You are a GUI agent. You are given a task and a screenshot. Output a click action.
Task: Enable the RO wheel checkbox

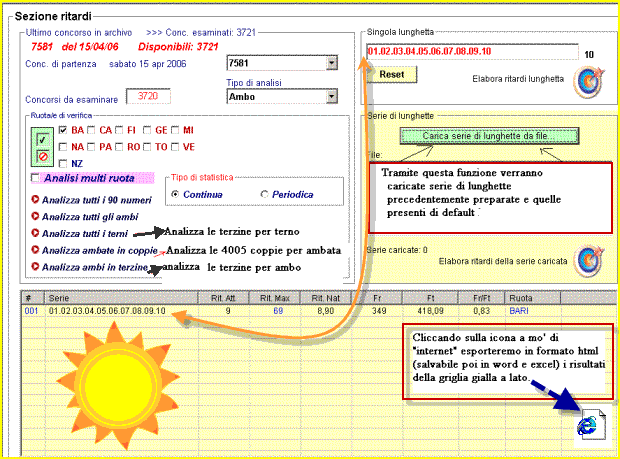click(119, 147)
